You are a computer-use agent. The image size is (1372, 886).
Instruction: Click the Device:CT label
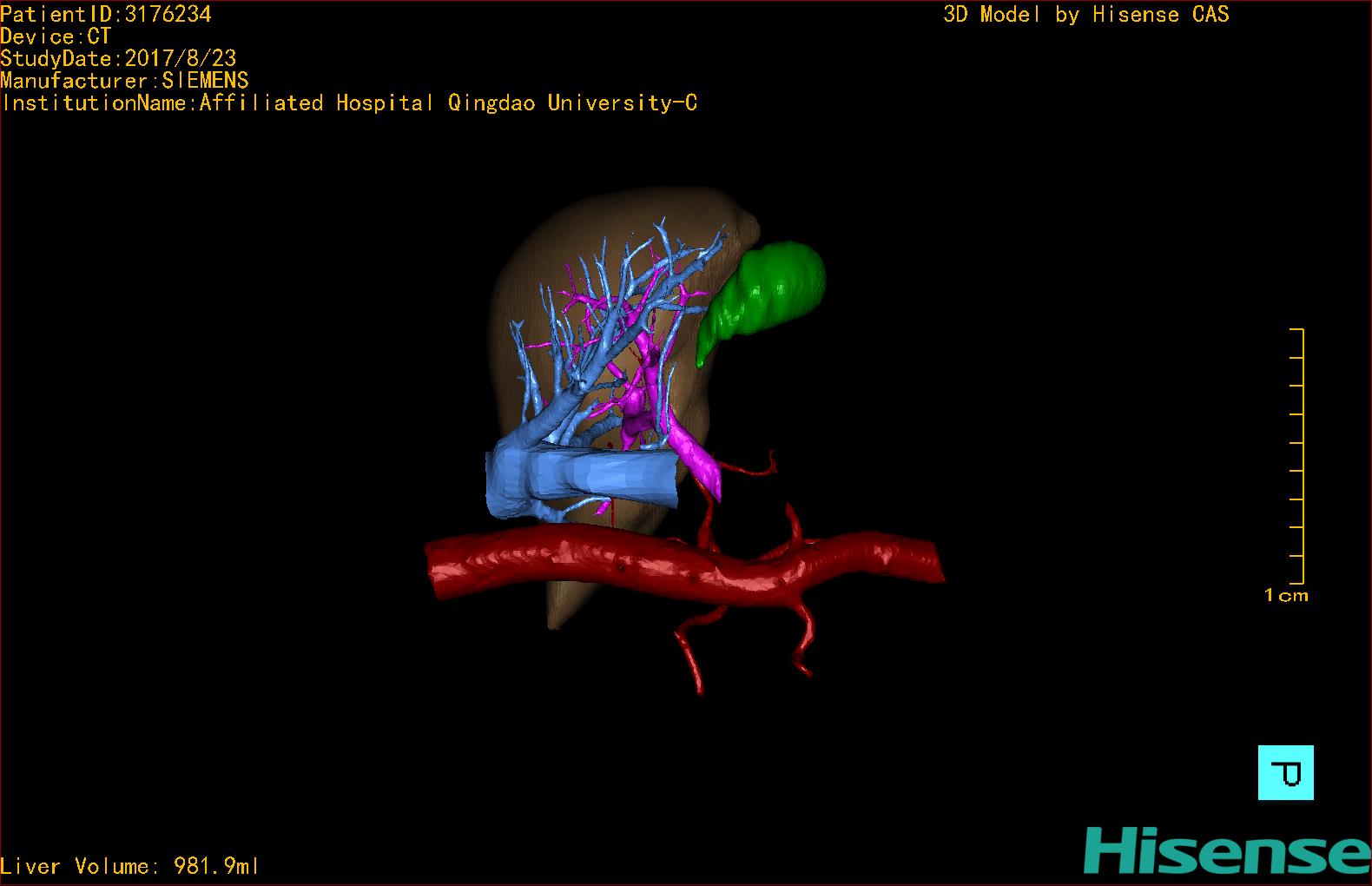point(56,36)
